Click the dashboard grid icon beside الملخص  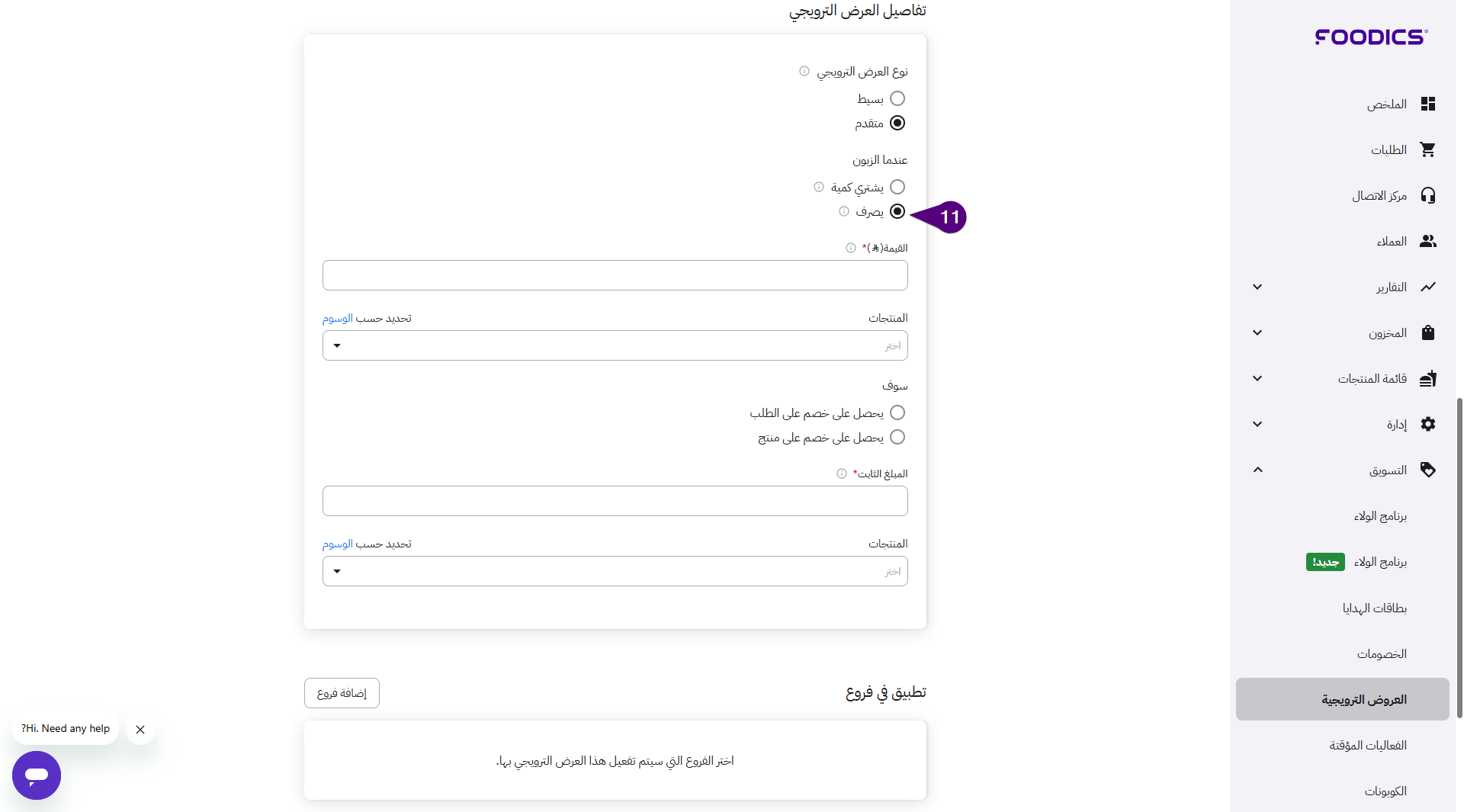1427,104
